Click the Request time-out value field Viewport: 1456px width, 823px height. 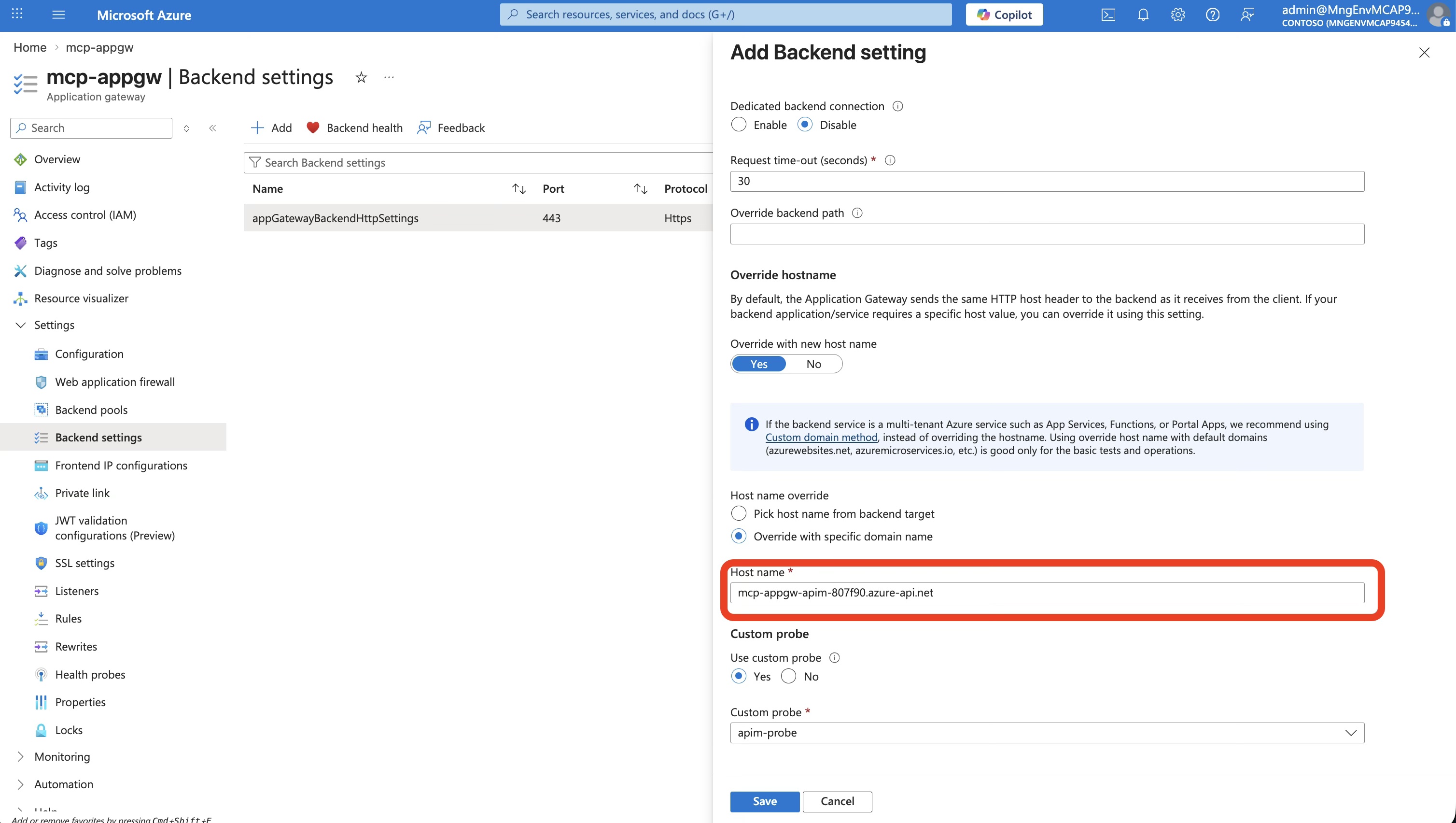[1047, 181]
